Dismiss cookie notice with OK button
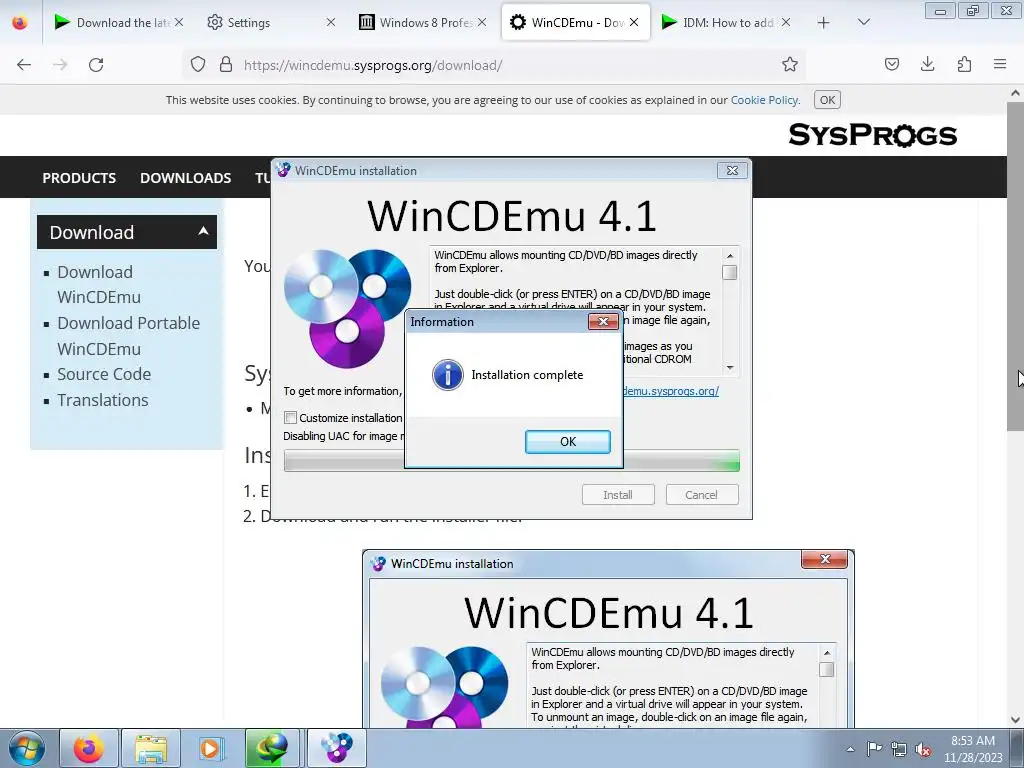 pyautogui.click(x=827, y=100)
